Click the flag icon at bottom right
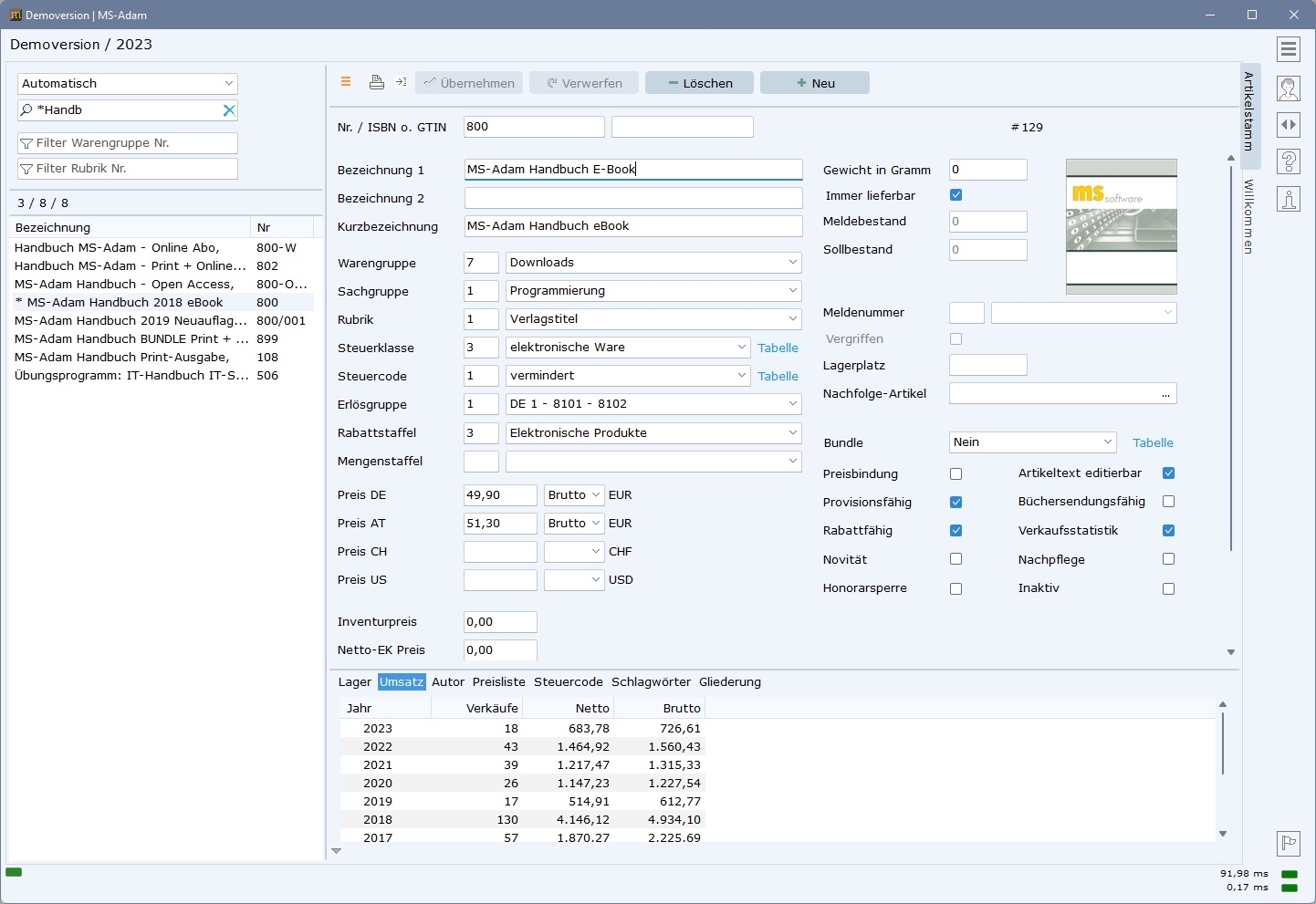The height and width of the screenshot is (904, 1316). pyautogui.click(x=1289, y=843)
